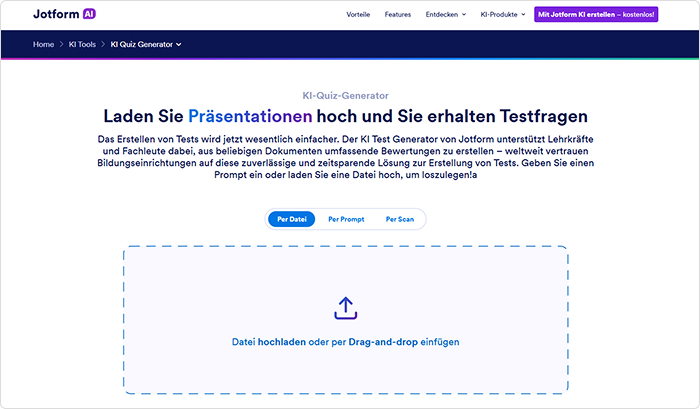Switch to the Per Prompt tab
The height and width of the screenshot is (409, 700).
pyautogui.click(x=346, y=219)
